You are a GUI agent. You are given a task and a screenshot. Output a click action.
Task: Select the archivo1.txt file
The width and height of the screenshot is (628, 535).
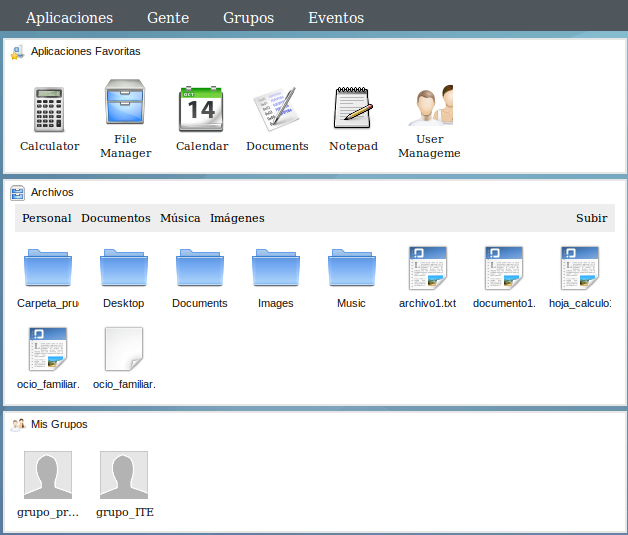(428, 268)
